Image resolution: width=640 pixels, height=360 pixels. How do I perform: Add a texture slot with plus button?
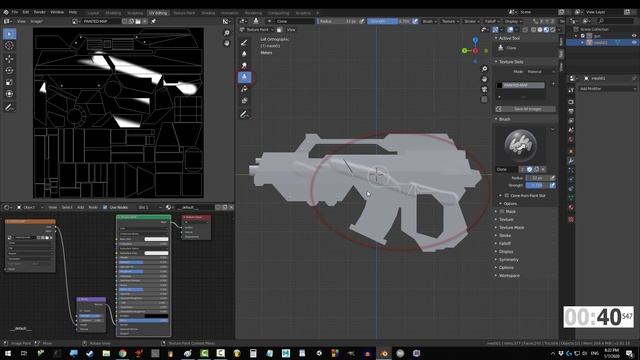pos(553,84)
